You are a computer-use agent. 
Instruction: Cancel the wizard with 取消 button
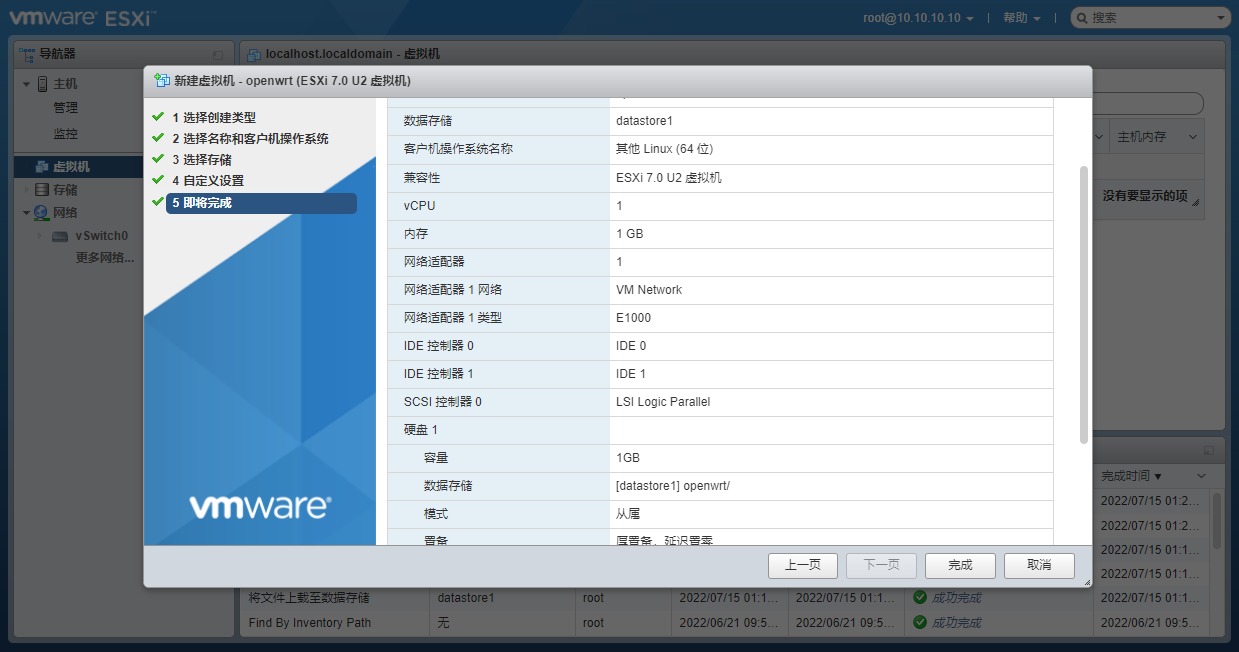1039,565
